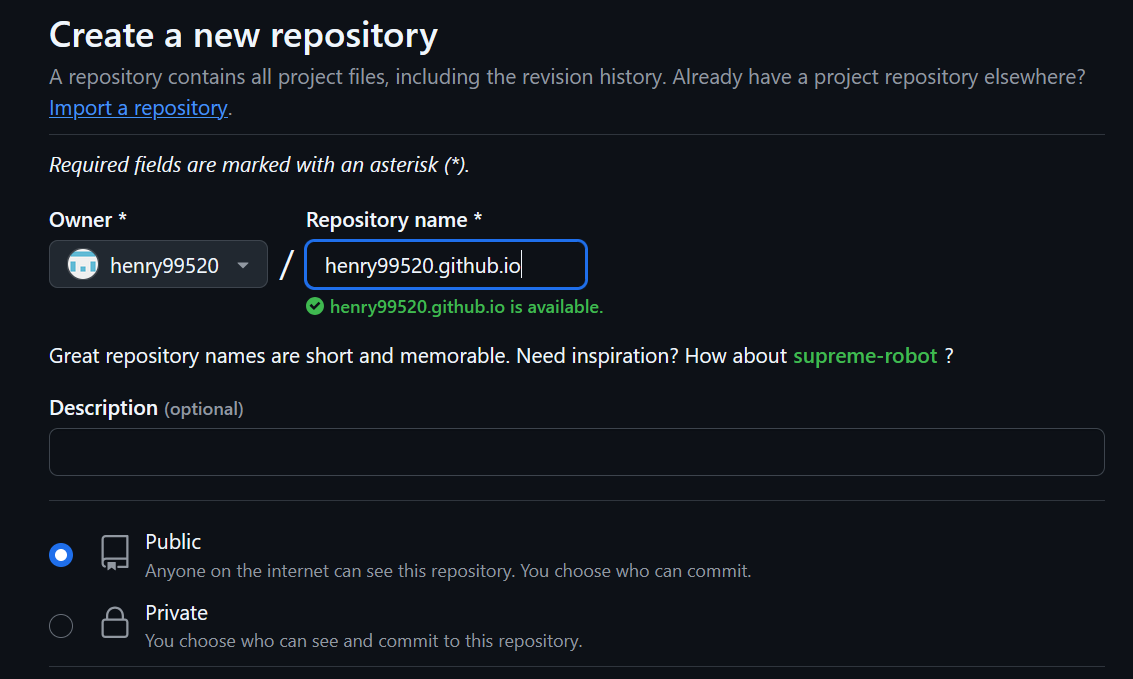Focus the Repository name text field

point(445,265)
